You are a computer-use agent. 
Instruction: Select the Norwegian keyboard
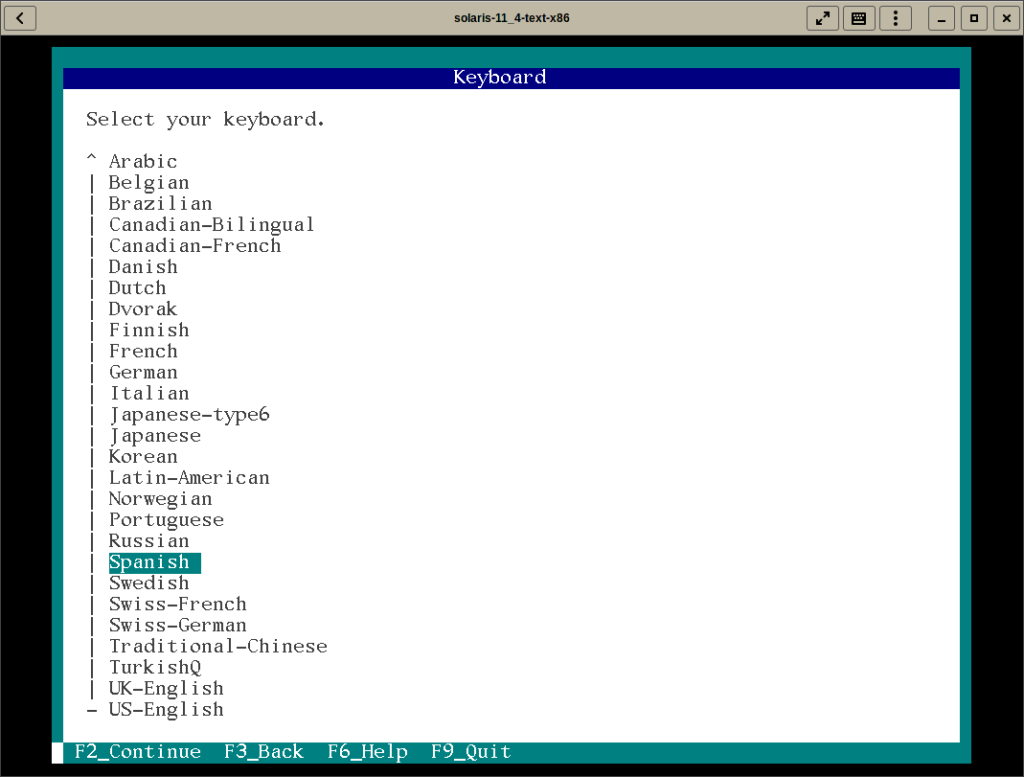[x=160, y=498]
